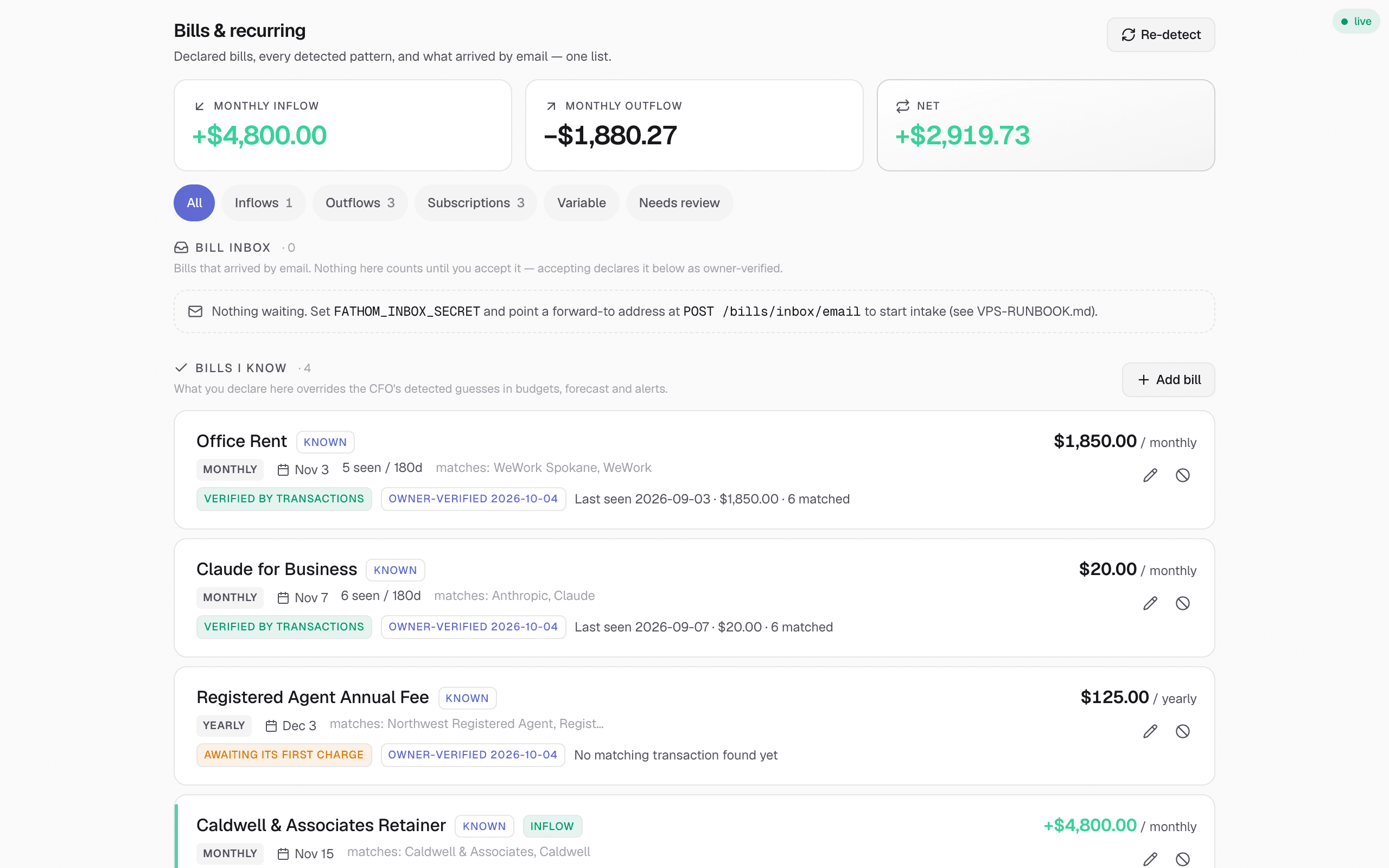Switch to the Inflows filter
This screenshot has height=868, width=1389.
pos(264,203)
